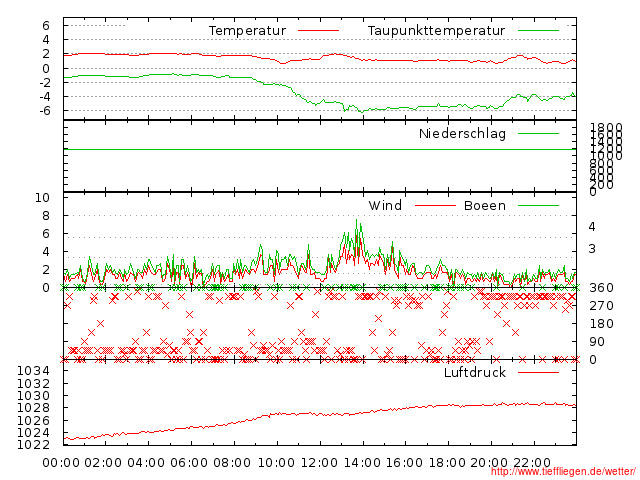Open the tieffliegen.de/wetter link
This screenshot has width=640, height=480.
click(x=563, y=472)
